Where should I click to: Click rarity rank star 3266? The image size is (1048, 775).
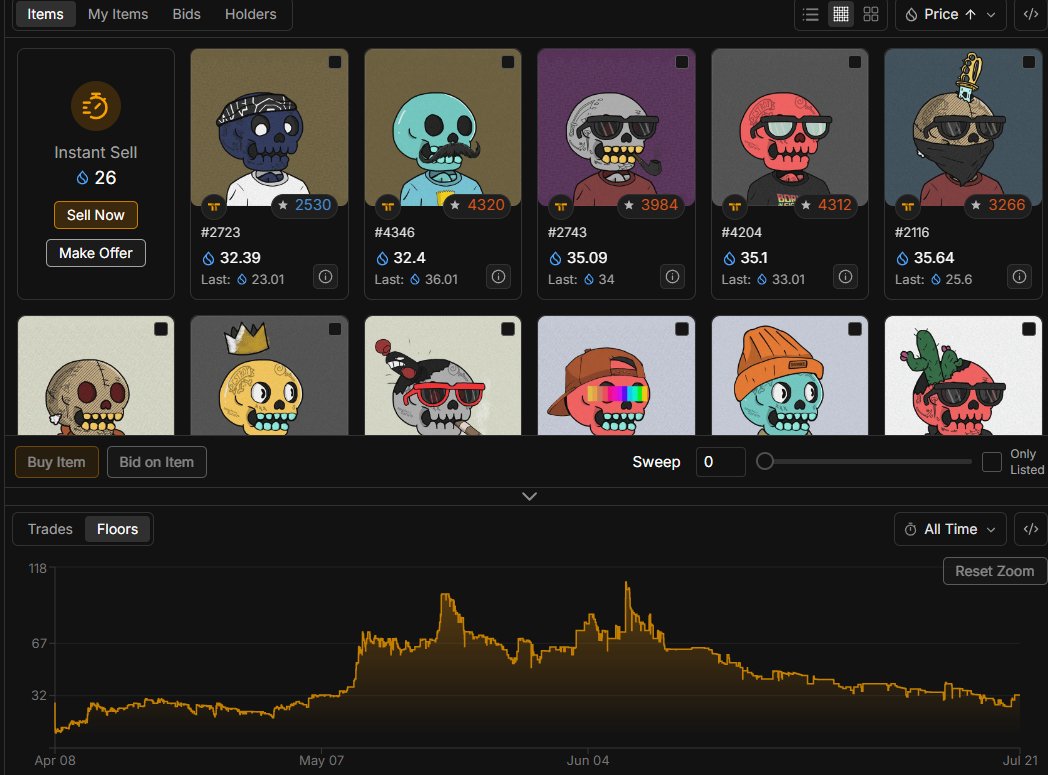click(997, 205)
